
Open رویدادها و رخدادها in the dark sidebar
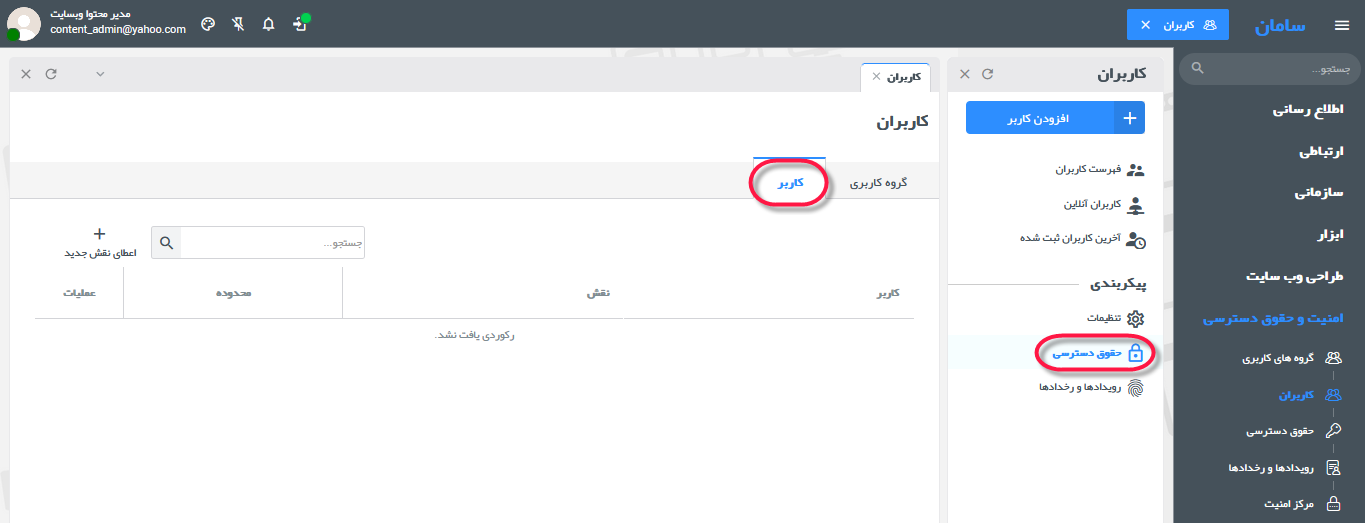click(x=1270, y=468)
